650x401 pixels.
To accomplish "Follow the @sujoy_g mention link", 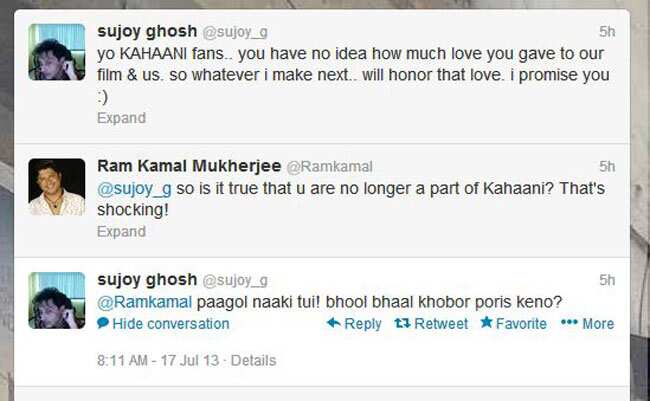I will (134, 189).
